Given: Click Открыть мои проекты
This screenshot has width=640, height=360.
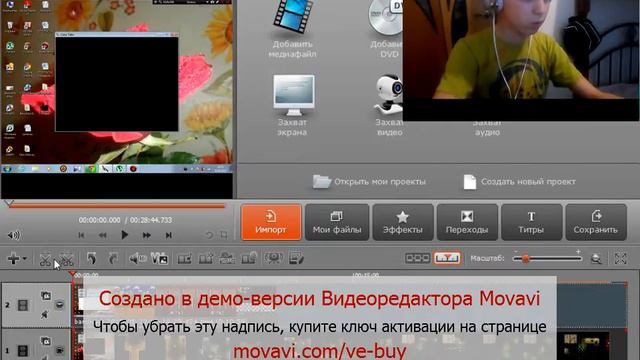Looking at the screenshot, I should 369,182.
